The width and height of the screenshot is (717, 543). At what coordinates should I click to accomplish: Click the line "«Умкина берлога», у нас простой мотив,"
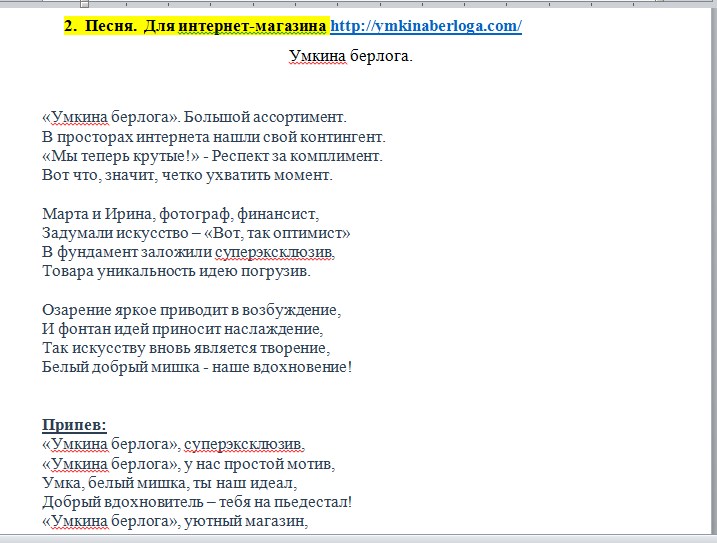tap(188, 464)
